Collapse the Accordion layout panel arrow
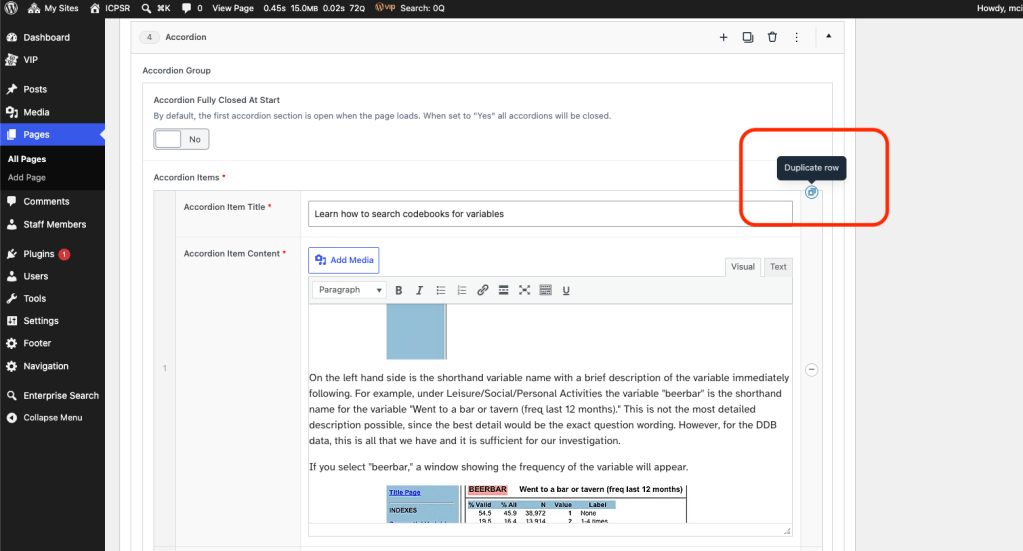Viewport: 1023px width, 551px height. pyautogui.click(x=829, y=37)
